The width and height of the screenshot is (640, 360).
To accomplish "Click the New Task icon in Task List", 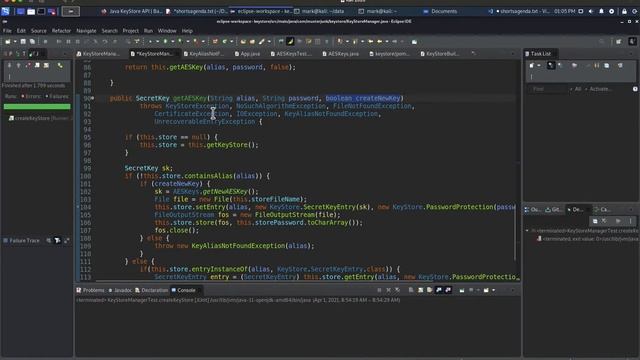I will [531, 65].
